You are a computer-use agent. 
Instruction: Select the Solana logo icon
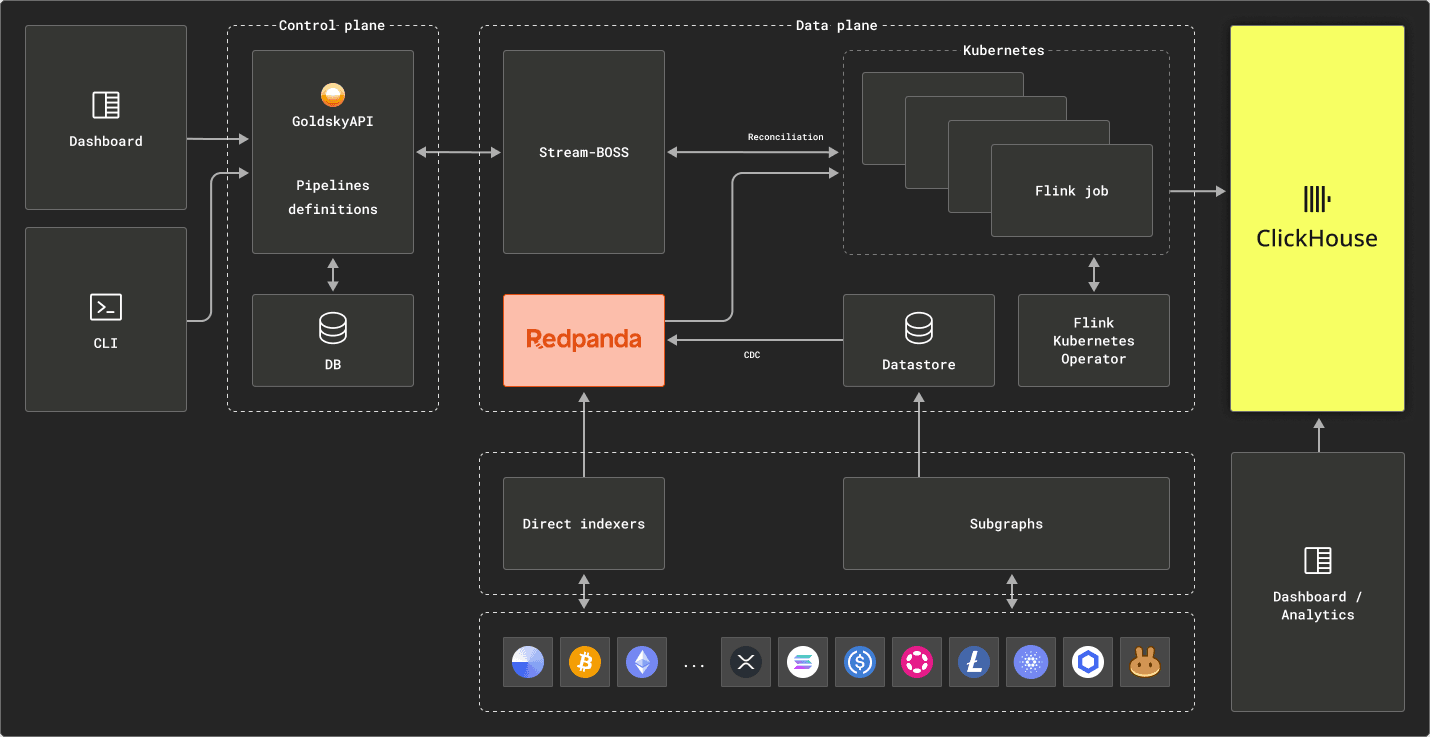pyautogui.click(x=802, y=662)
